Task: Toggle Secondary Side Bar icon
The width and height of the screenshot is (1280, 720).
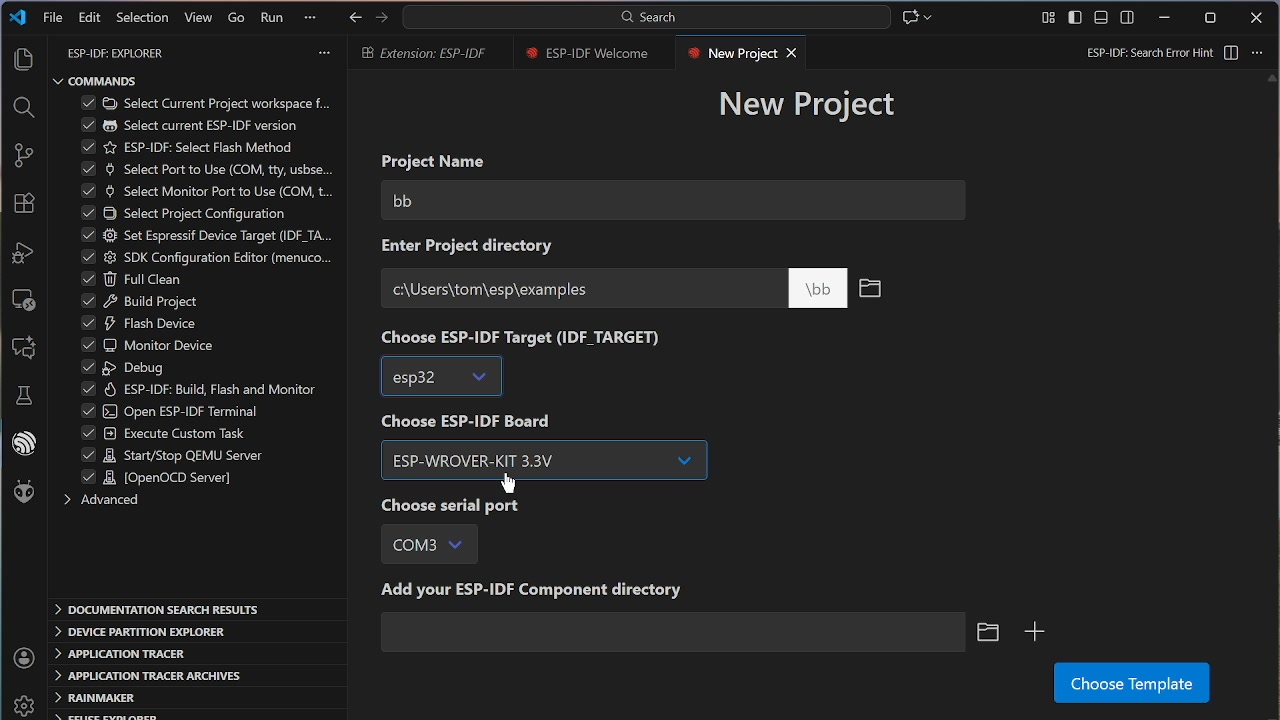Action: click(x=1127, y=17)
